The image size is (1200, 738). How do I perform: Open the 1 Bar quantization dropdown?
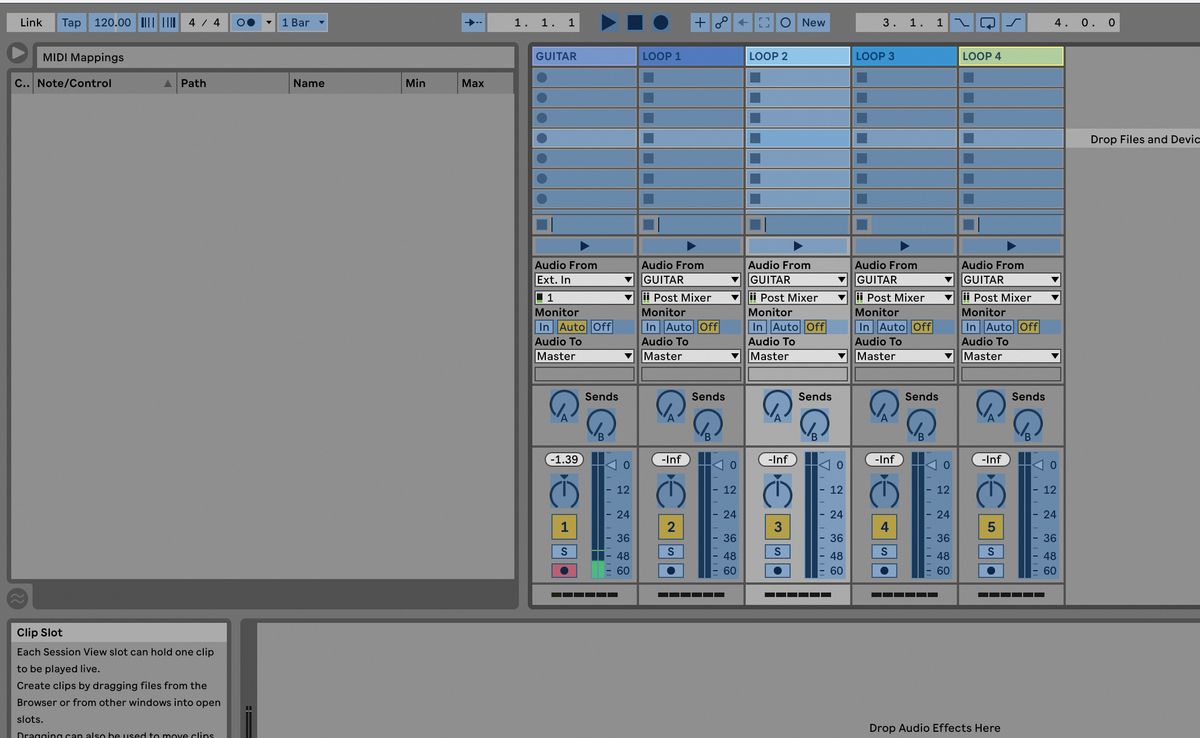pos(300,21)
